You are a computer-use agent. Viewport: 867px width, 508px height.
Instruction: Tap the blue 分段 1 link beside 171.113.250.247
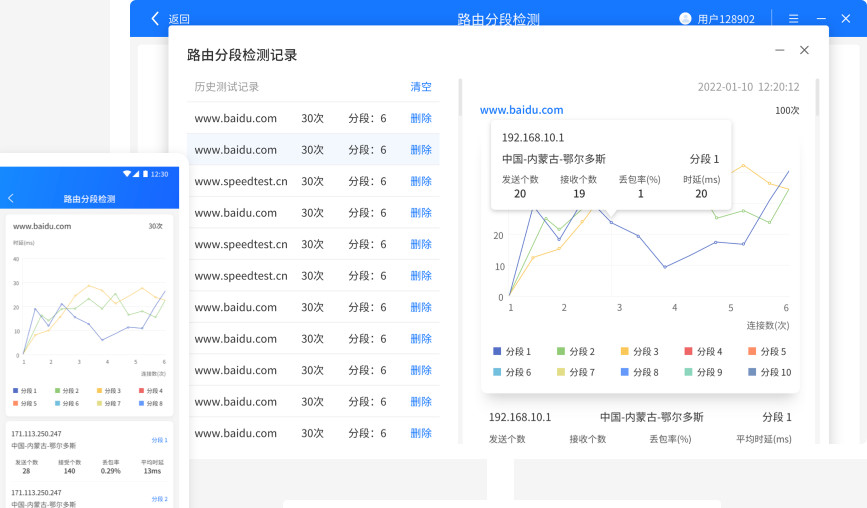[159, 440]
